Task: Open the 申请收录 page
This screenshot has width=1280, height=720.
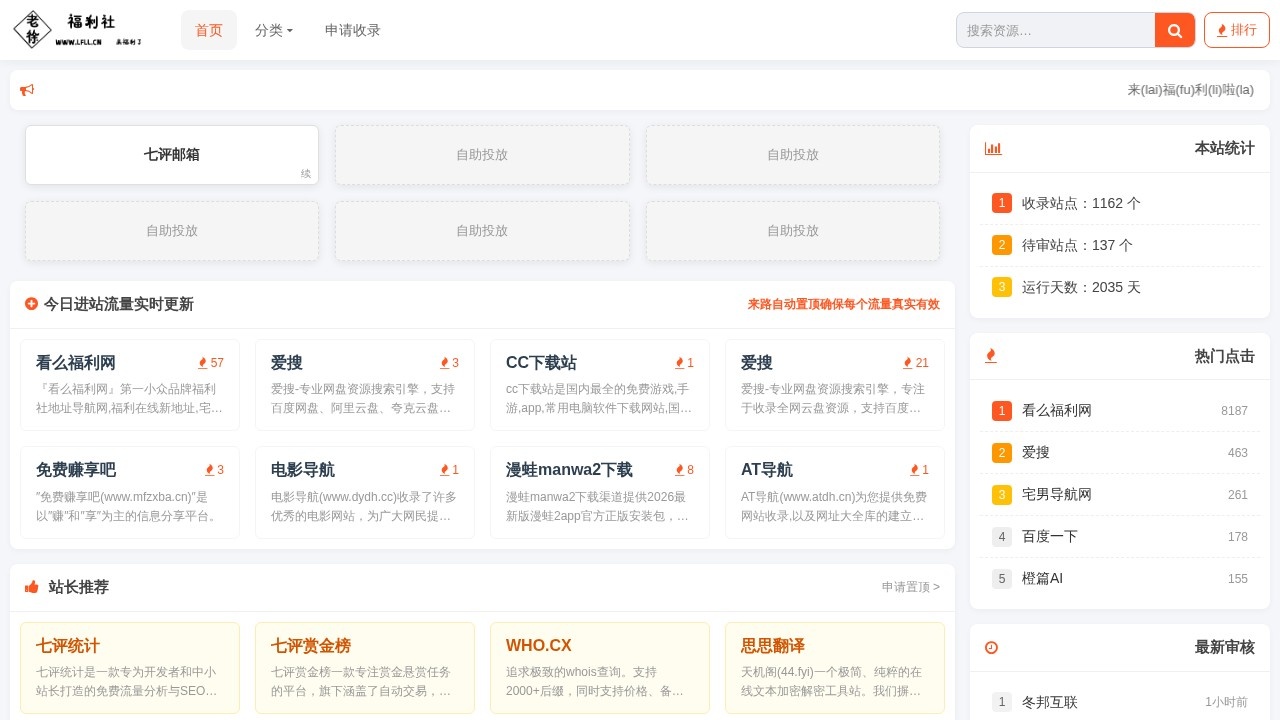Action: (353, 30)
